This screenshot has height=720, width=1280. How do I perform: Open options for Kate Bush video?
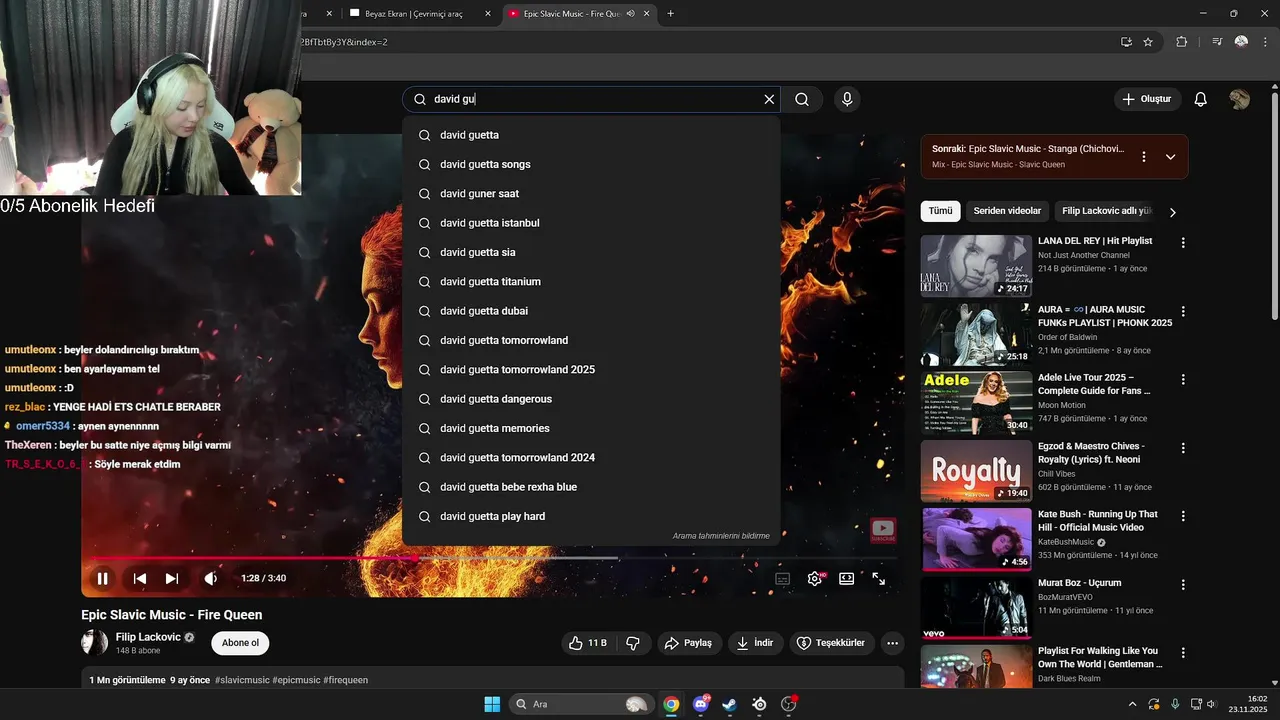[1183, 516]
